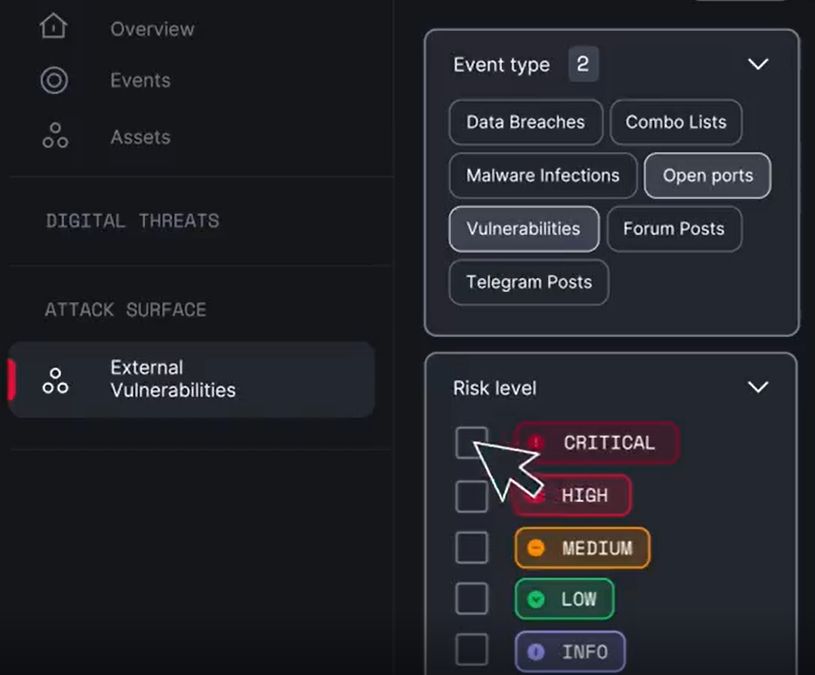The image size is (815, 675).
Task: Click the red alert icon in the CRITICAL badge
Action: 535,442
